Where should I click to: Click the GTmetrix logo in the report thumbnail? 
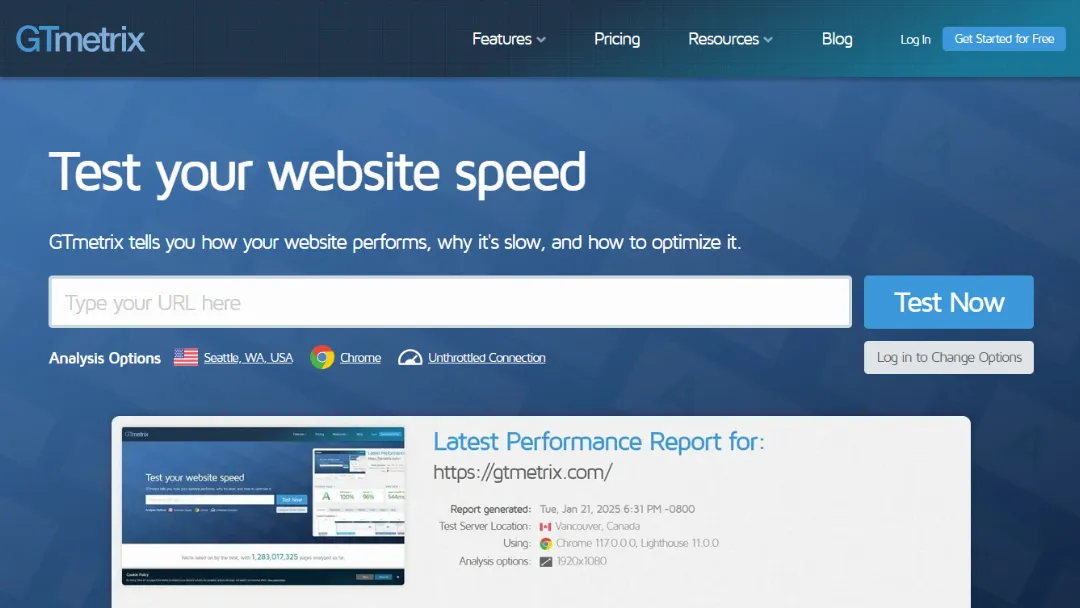pos(138,433)
